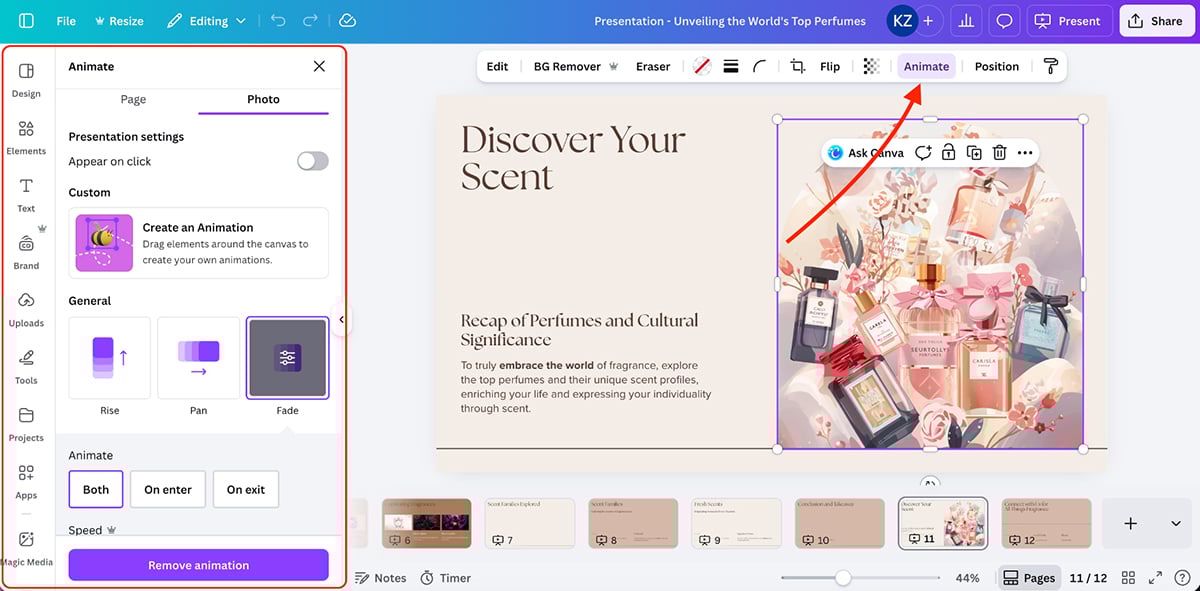Click the undo arrow

pyautogui.click(x=278, y=20)
